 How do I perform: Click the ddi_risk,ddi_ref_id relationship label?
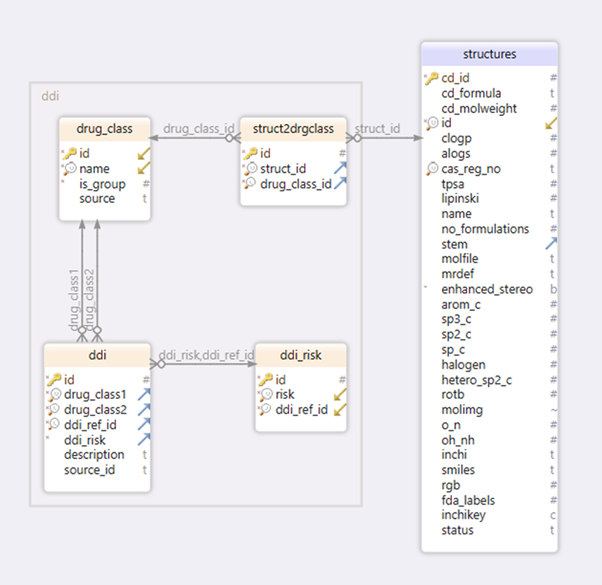206,355
